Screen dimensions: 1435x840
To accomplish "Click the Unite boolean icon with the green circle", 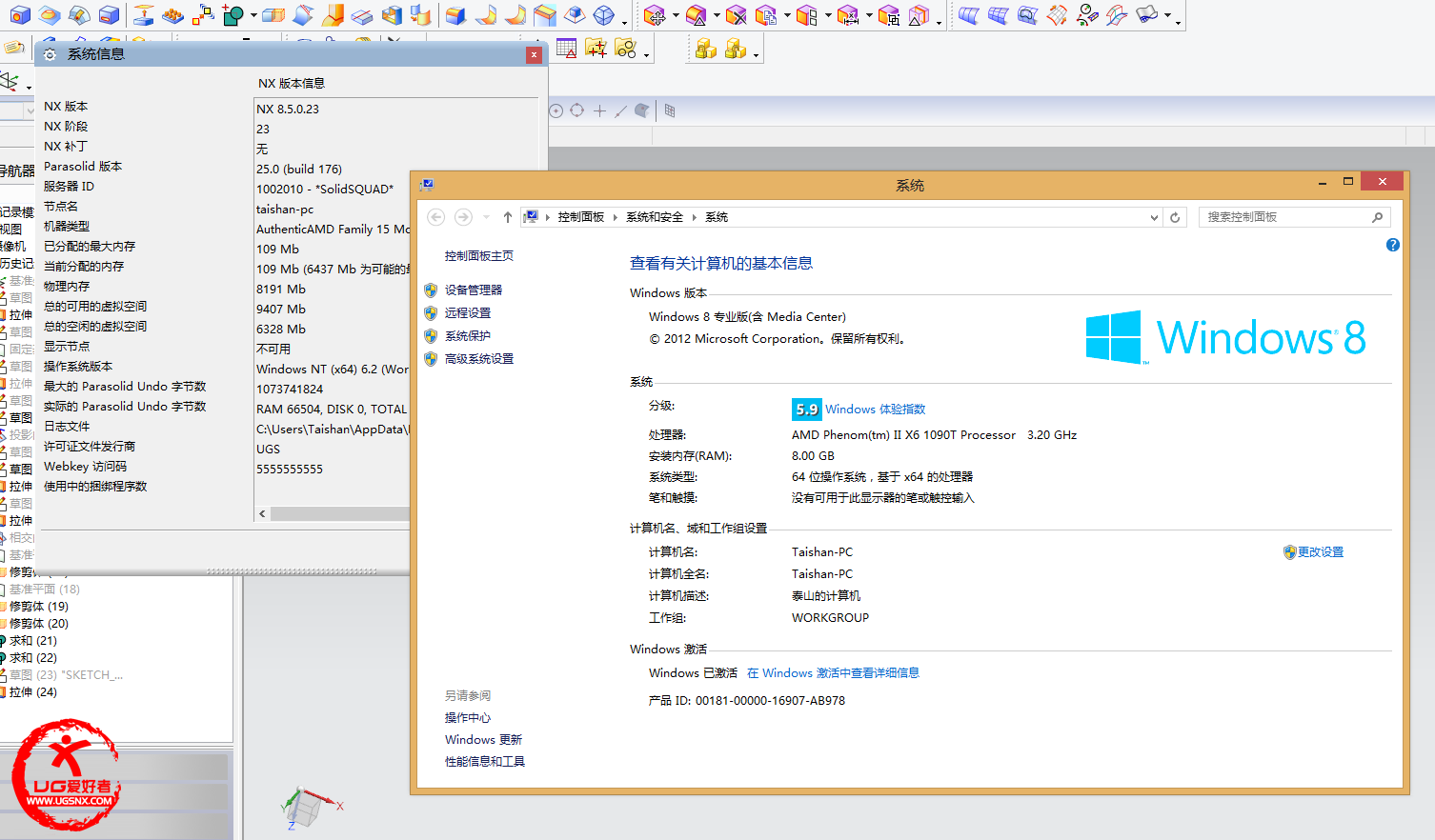I will click(x=232, y=15).
